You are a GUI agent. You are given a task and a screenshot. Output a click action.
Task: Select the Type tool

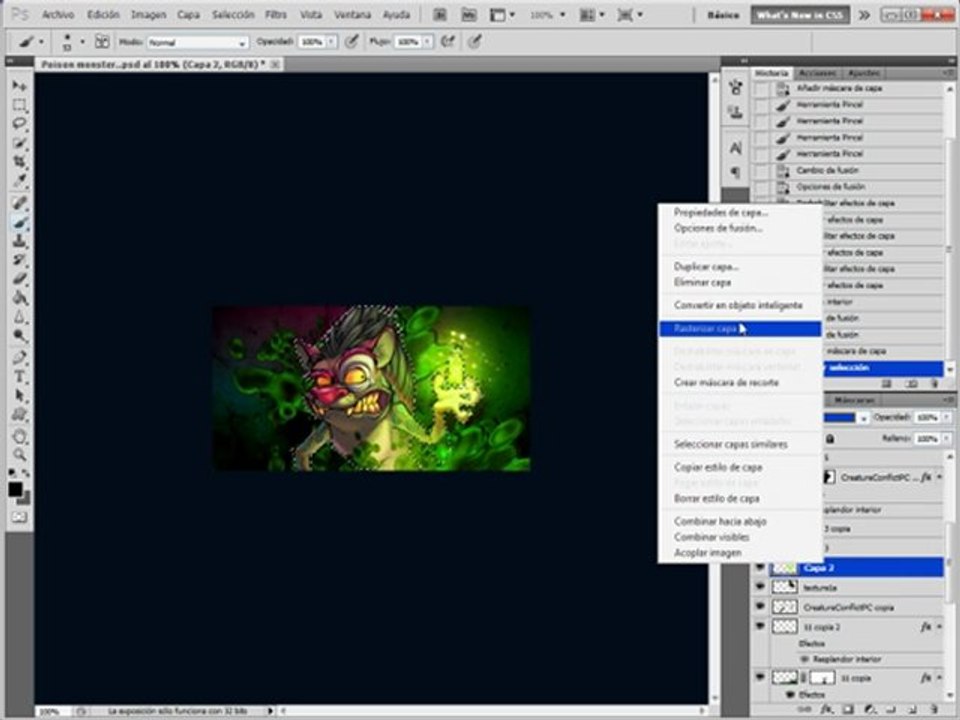(x=20, y=377)
